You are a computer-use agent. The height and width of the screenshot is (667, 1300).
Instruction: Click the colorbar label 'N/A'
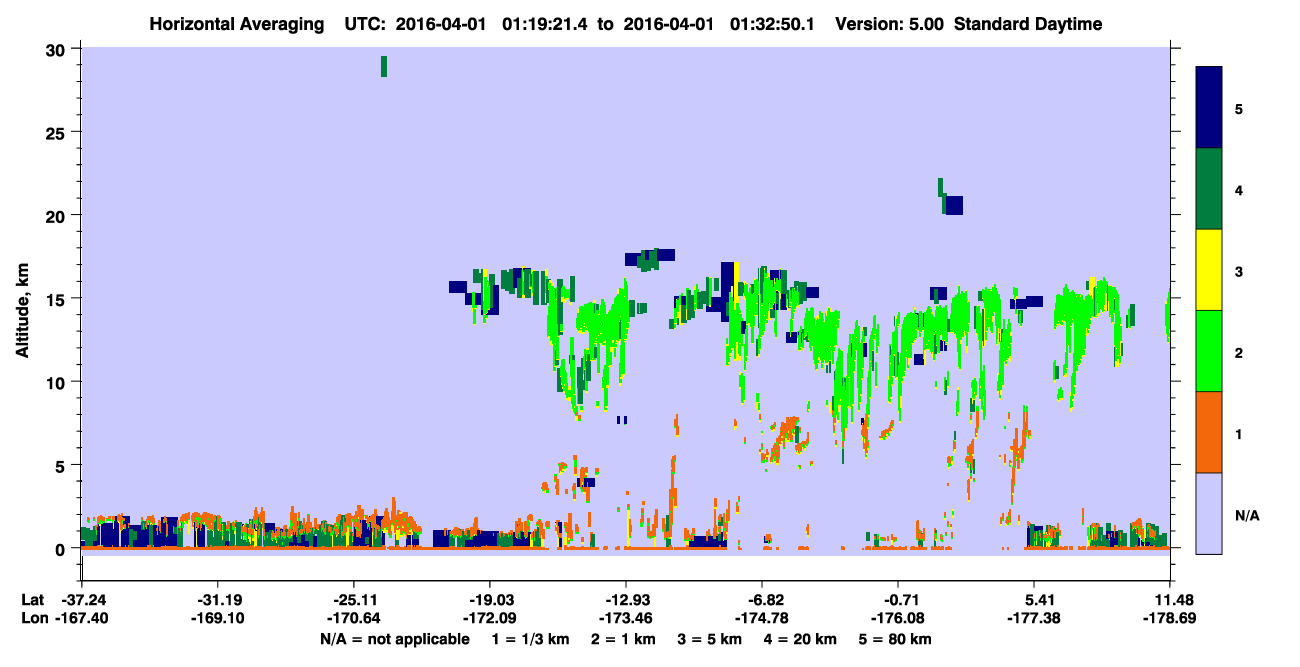point(1247,515)
